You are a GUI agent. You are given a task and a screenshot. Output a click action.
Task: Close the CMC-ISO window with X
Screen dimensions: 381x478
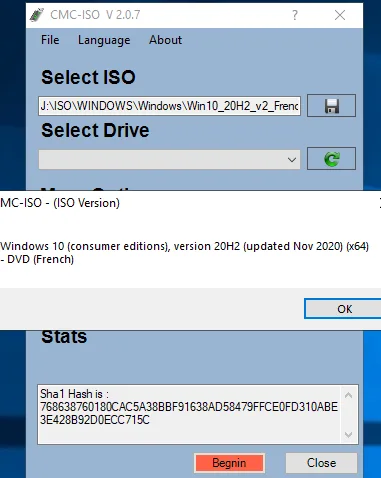[340, 15]
